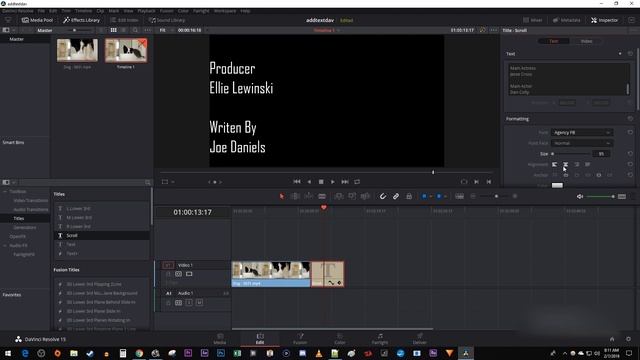The height and width of the screenshot is (360, 640).
Task: Select the Scroll title clip on the timeline
Action: pos(327,274)
